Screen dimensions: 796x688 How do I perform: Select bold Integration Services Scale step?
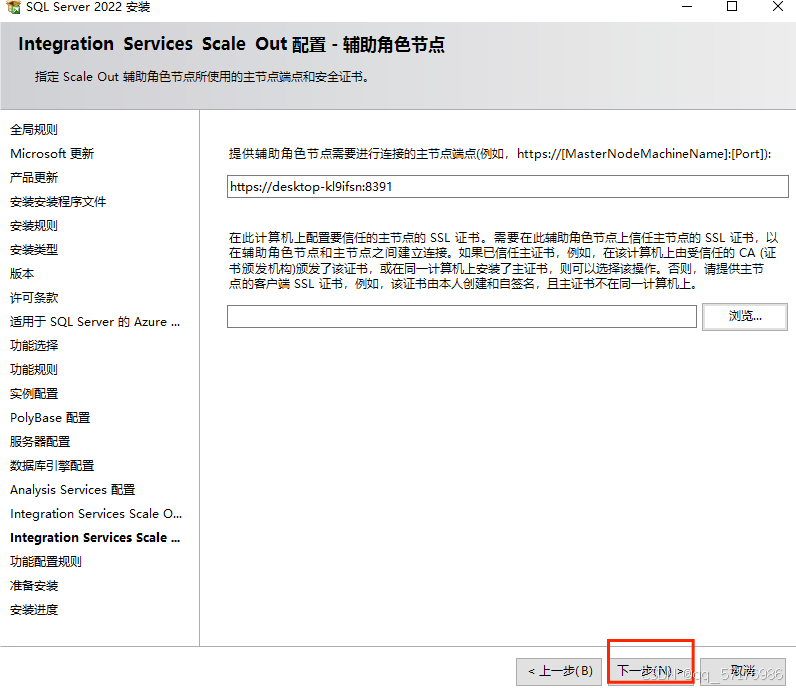point(95,538)
